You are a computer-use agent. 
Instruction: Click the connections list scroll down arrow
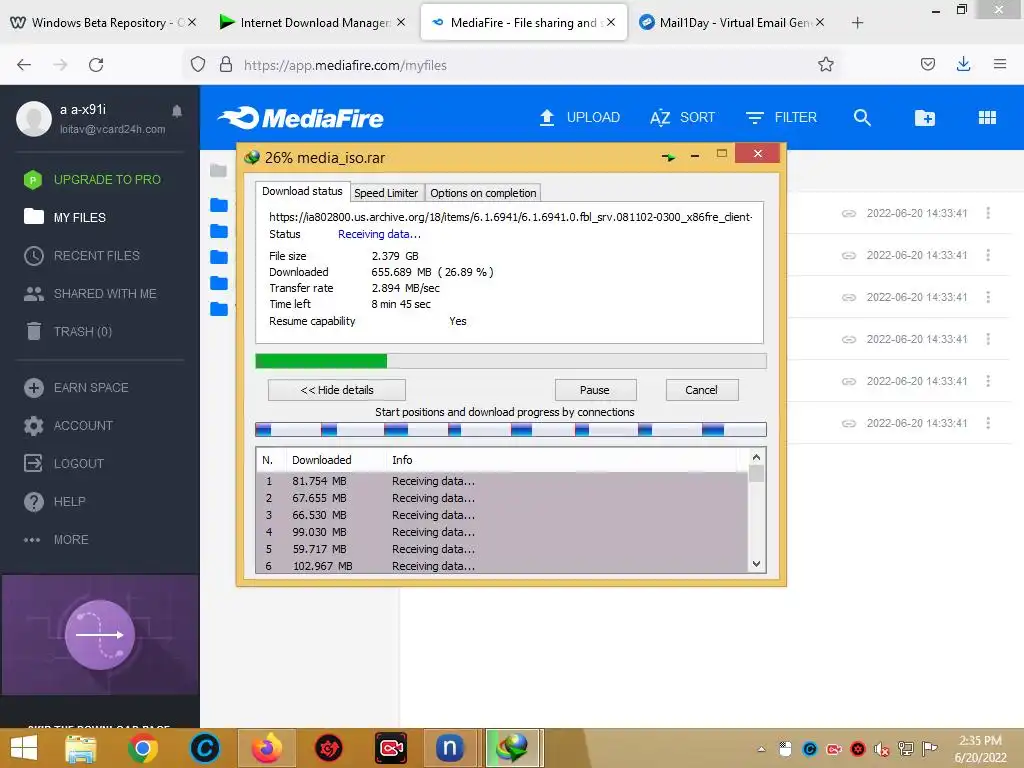(x=756, y=564)
